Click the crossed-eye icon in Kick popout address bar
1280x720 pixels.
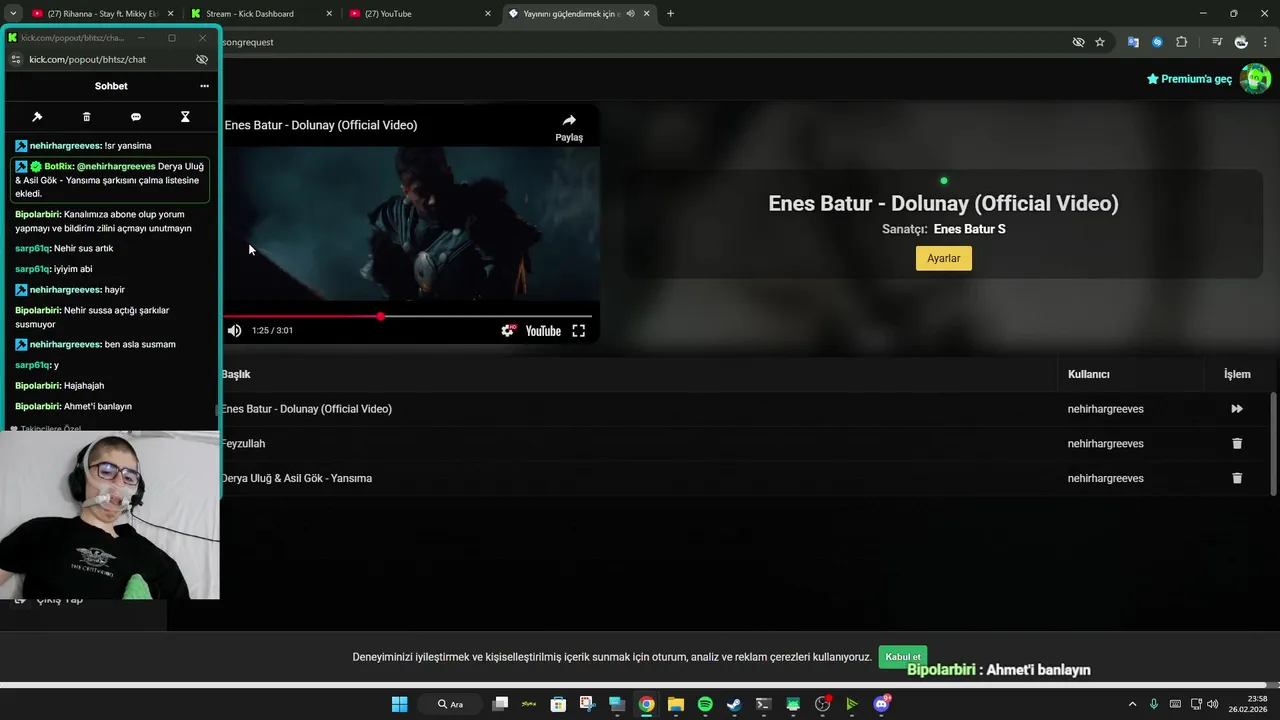202,60
